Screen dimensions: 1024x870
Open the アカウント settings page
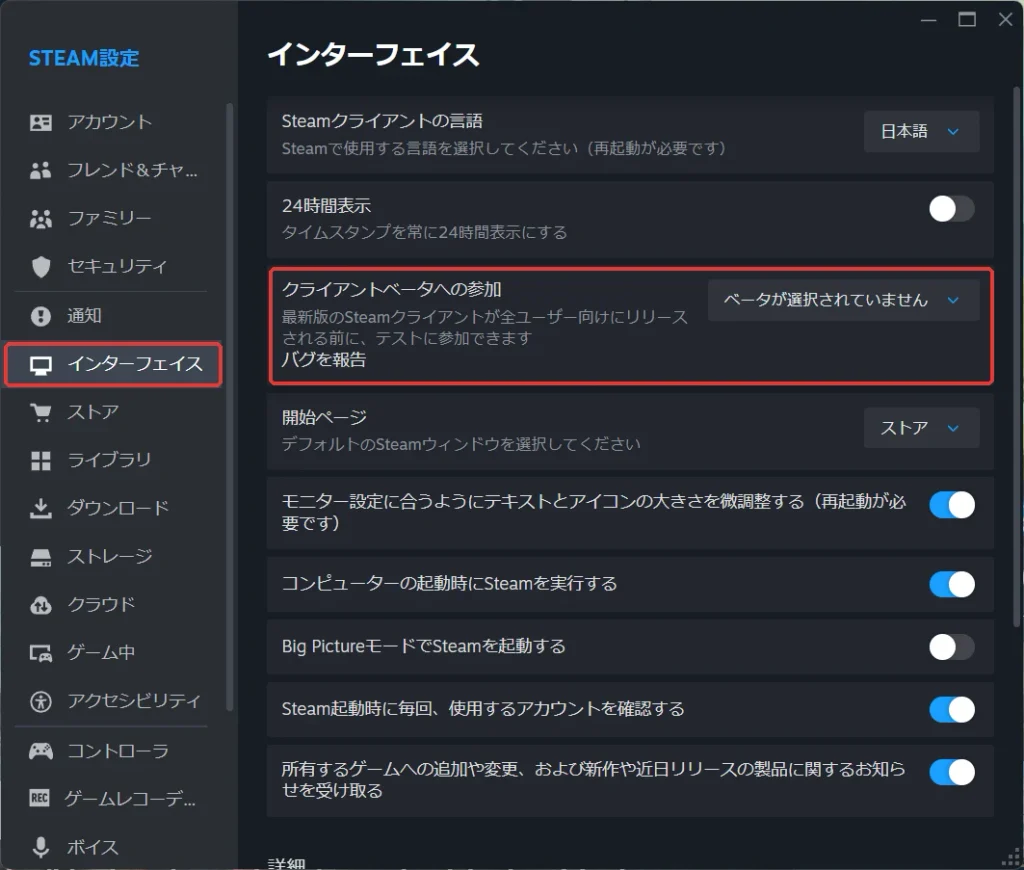point(114,122)
